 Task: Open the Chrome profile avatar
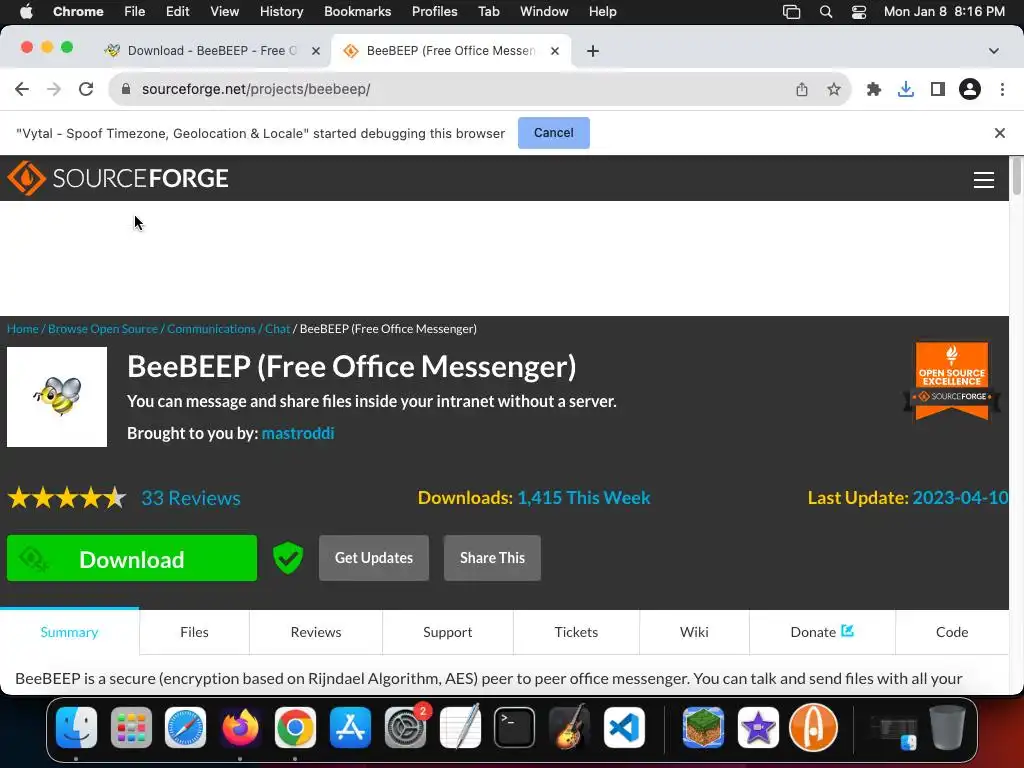[x=970, y=89]
